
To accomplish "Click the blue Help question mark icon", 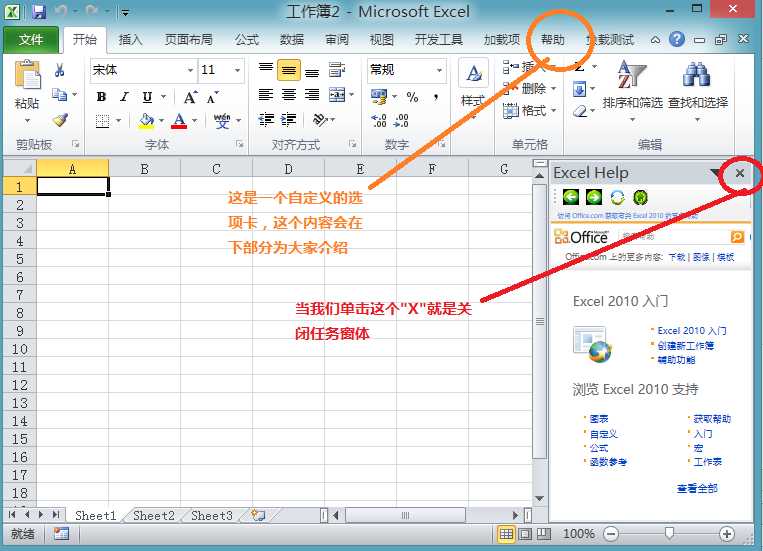I will [677, 39].
